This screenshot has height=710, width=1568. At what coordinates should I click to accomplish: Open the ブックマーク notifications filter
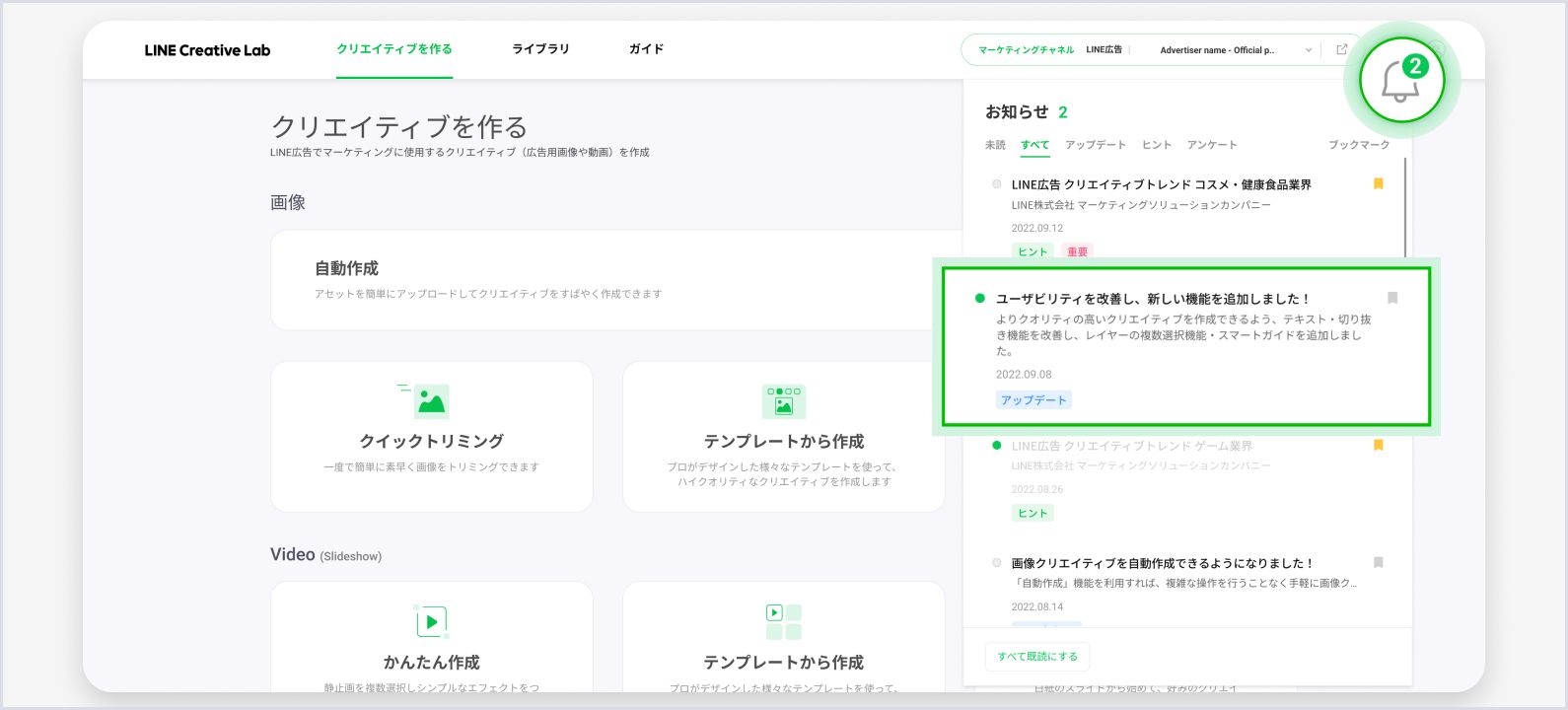pos(1358,145)
